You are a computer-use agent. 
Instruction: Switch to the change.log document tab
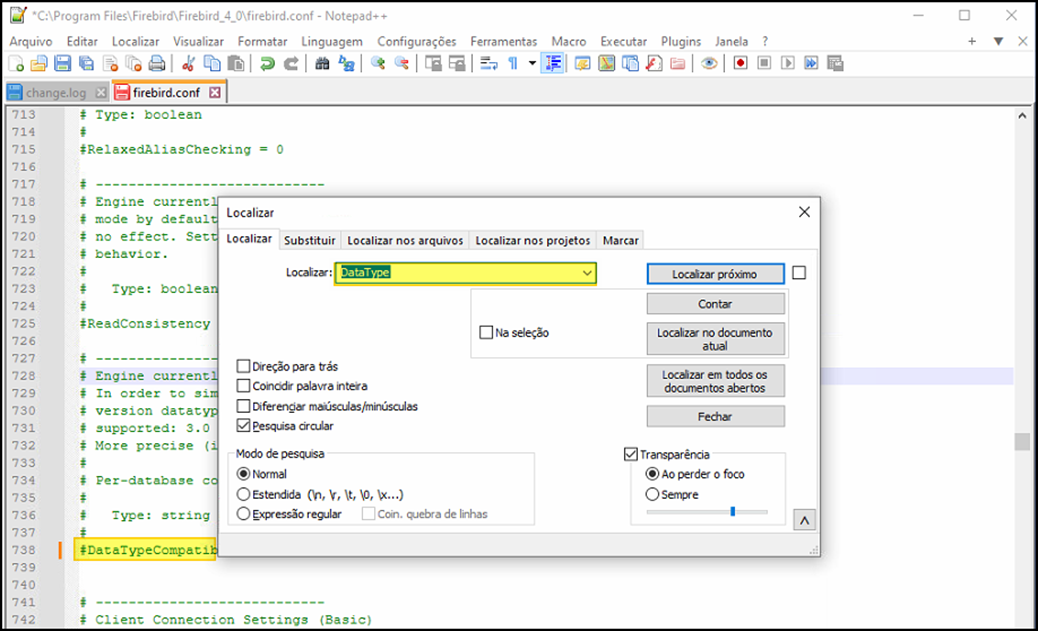(x=56, y=93)
